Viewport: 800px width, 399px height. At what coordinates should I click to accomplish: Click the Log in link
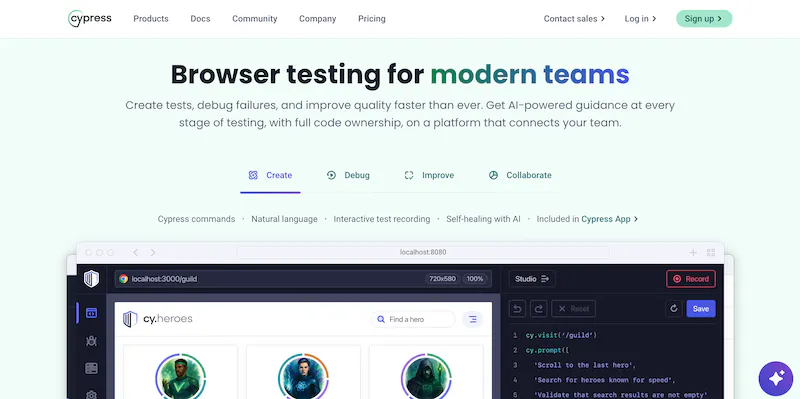pyautogui.click(x=640, y=19)
